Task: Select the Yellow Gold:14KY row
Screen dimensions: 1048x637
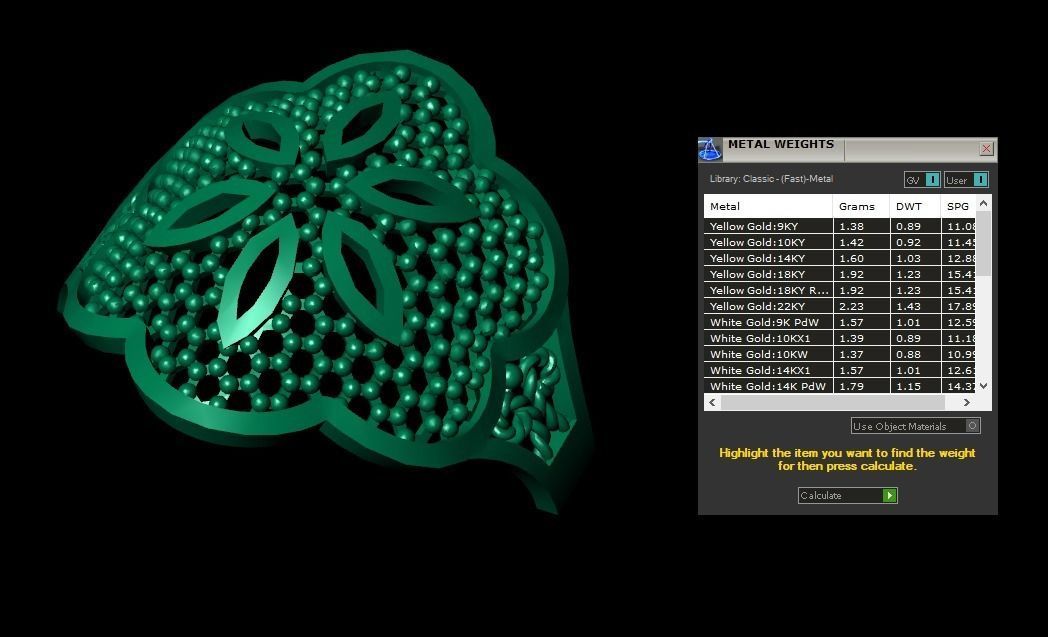Action: [x=839, y=258]
